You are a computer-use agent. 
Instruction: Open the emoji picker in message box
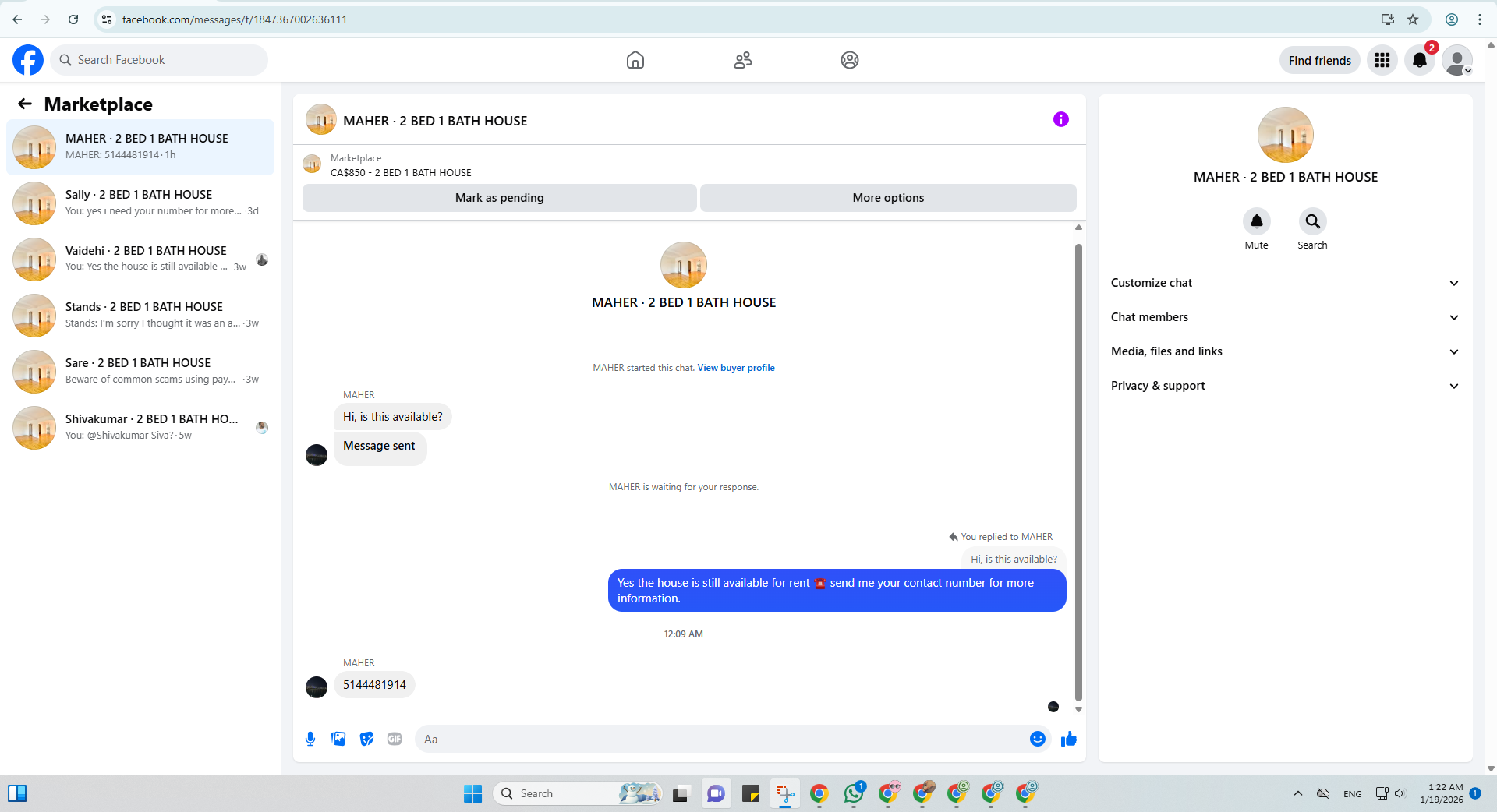1038,739
